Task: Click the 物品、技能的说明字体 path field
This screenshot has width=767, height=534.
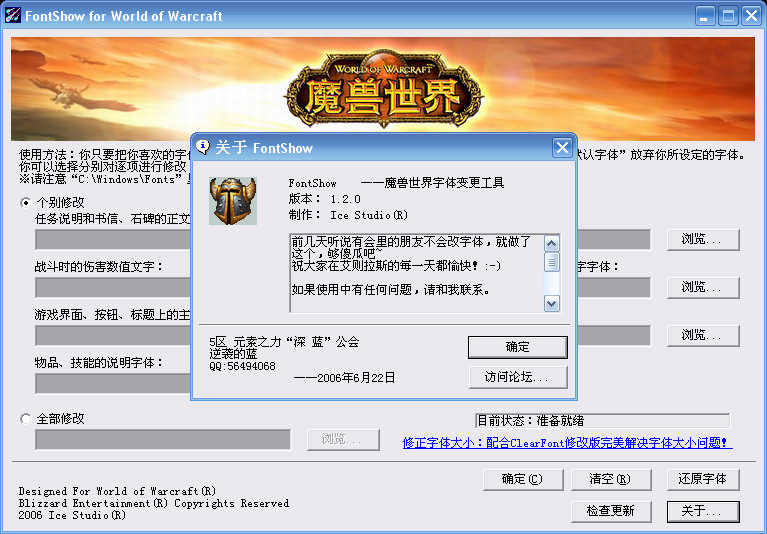Action: (113, 384)
